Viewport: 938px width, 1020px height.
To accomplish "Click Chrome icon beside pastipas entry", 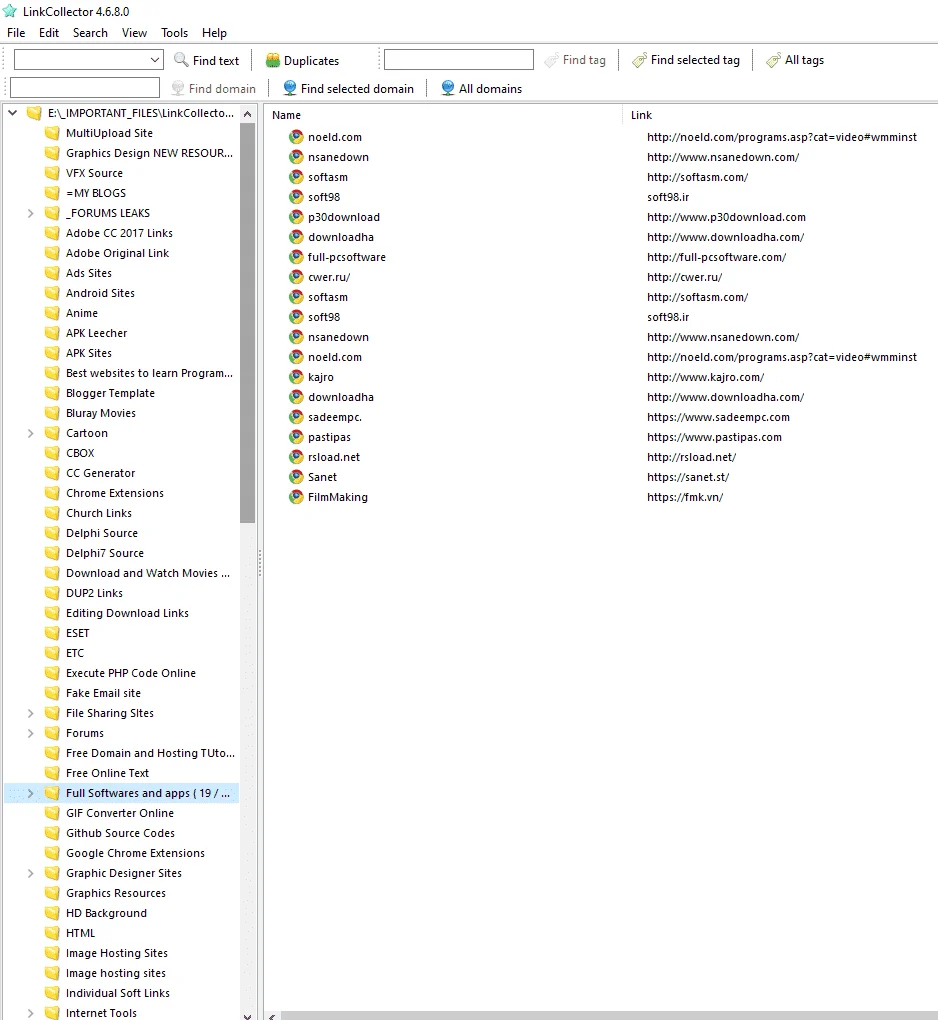I will click(x=297, y=437).
